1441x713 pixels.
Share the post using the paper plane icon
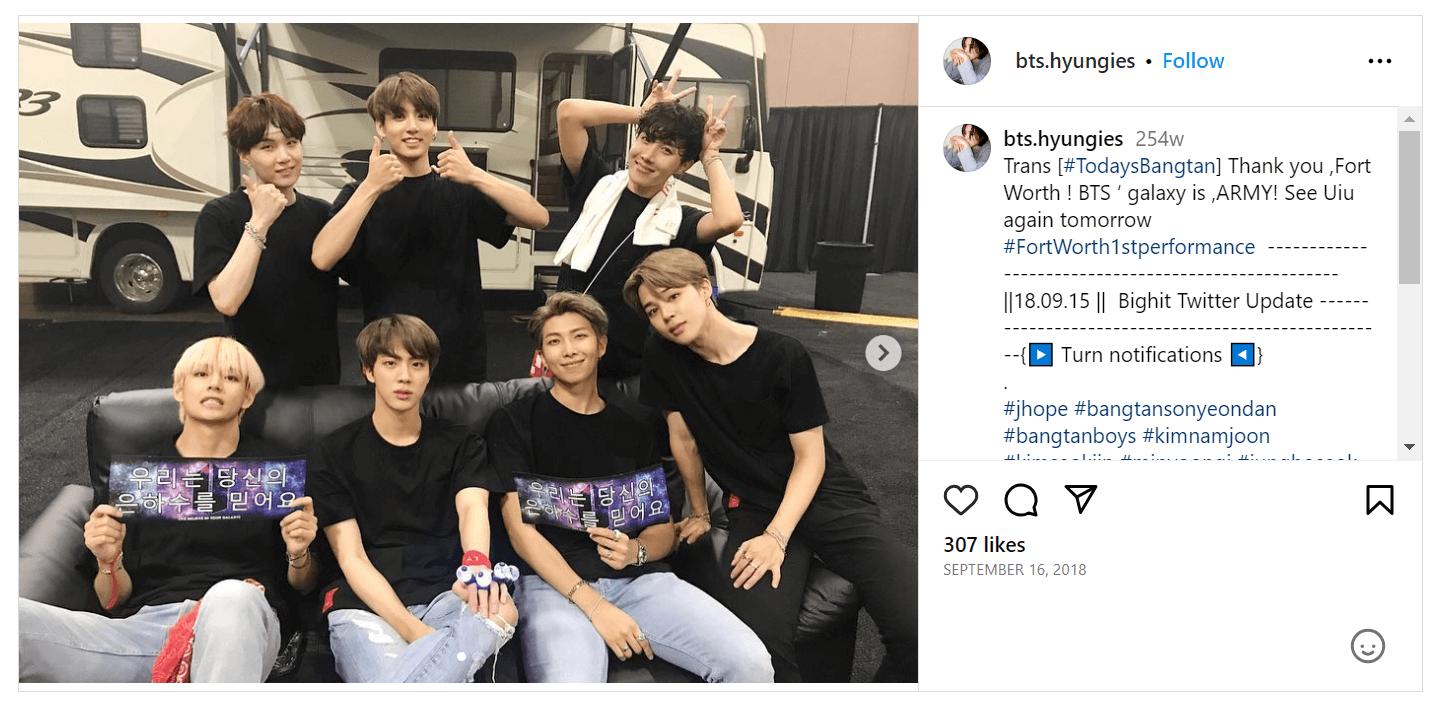pyautogui.click(x=1080, y=500)
